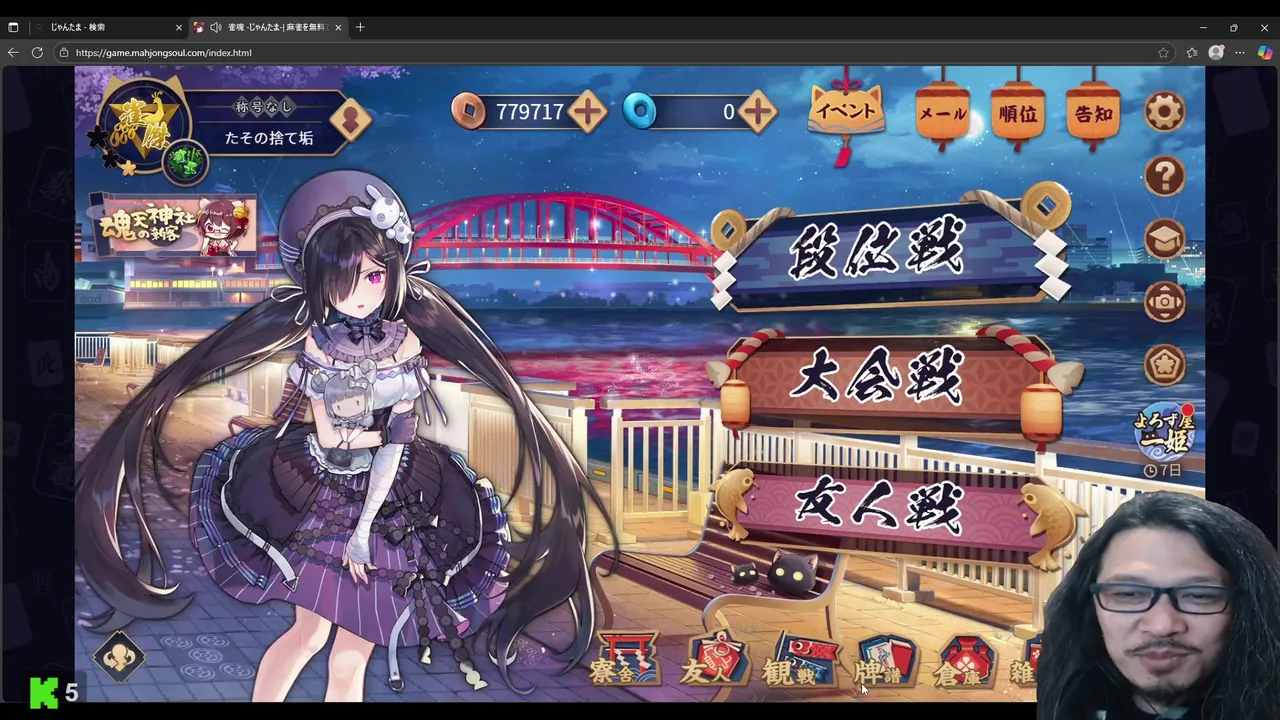Click the copper coin currency icon
The image size is (1280, 720).
coord(467,112)
